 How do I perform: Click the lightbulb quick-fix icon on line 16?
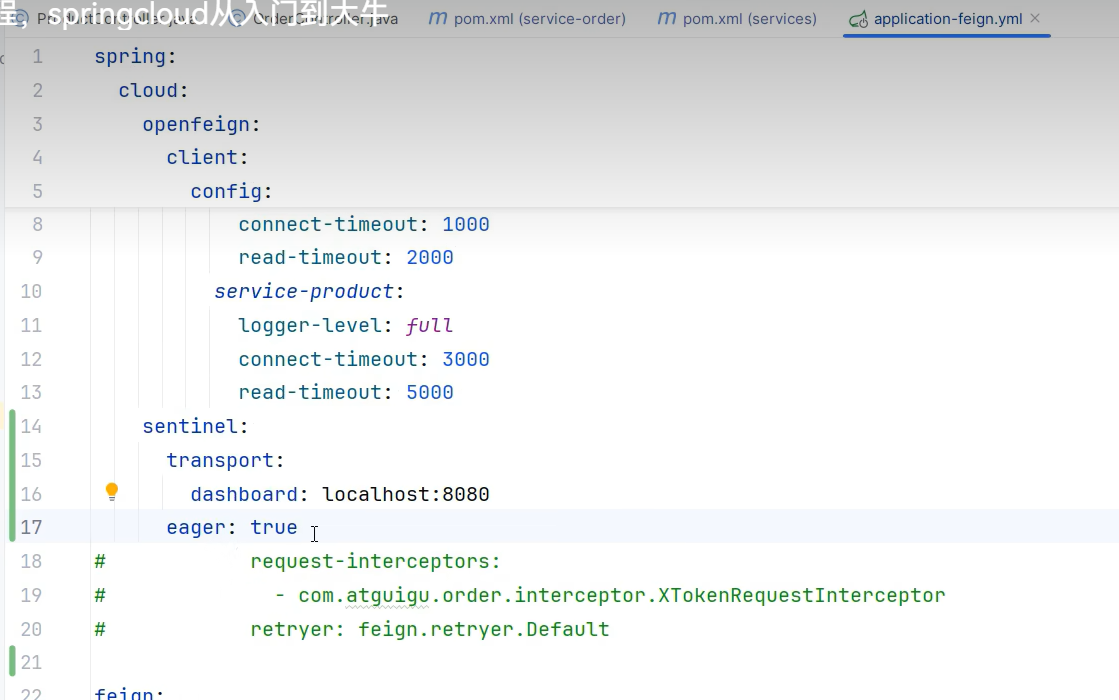click(111, 492)
